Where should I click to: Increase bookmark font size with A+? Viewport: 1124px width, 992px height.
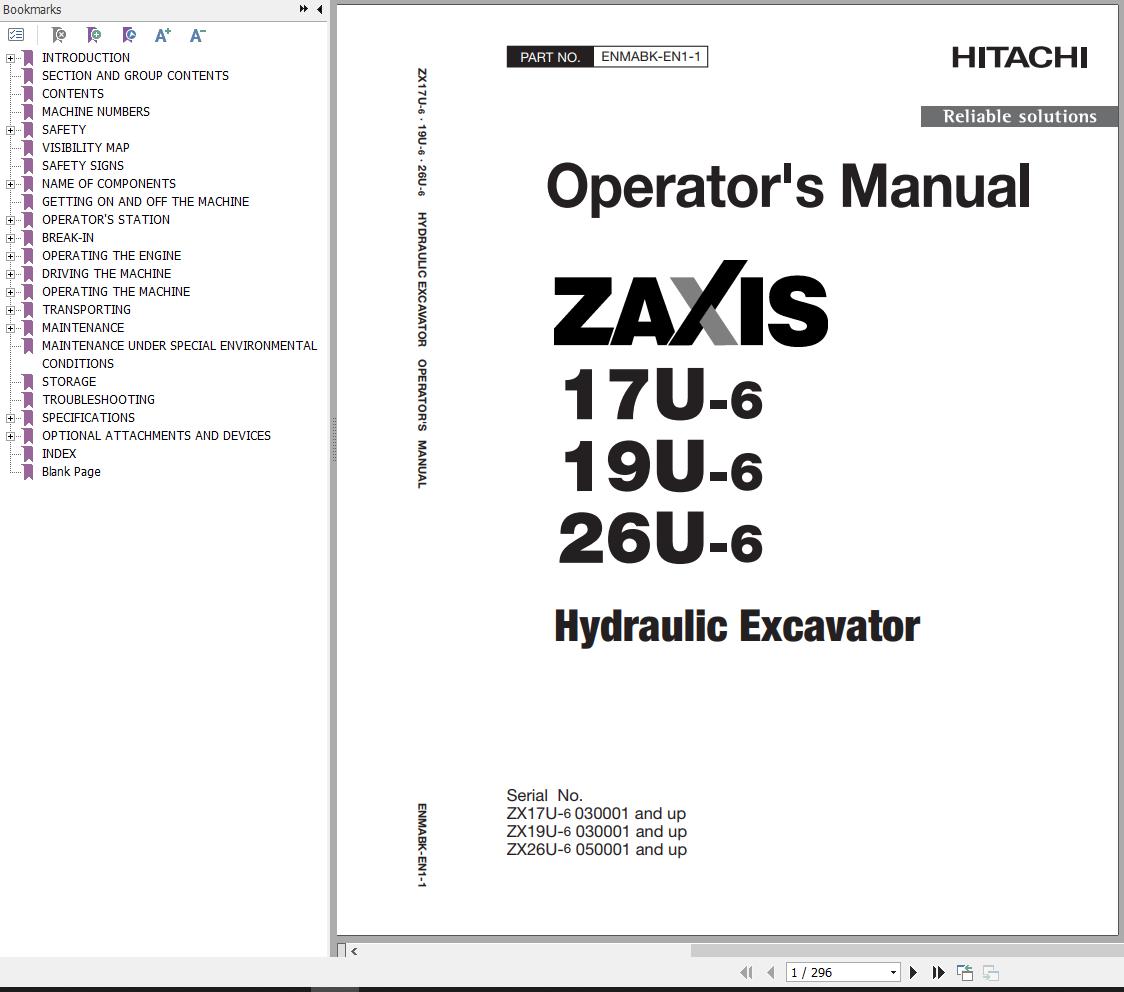point(163,34)
